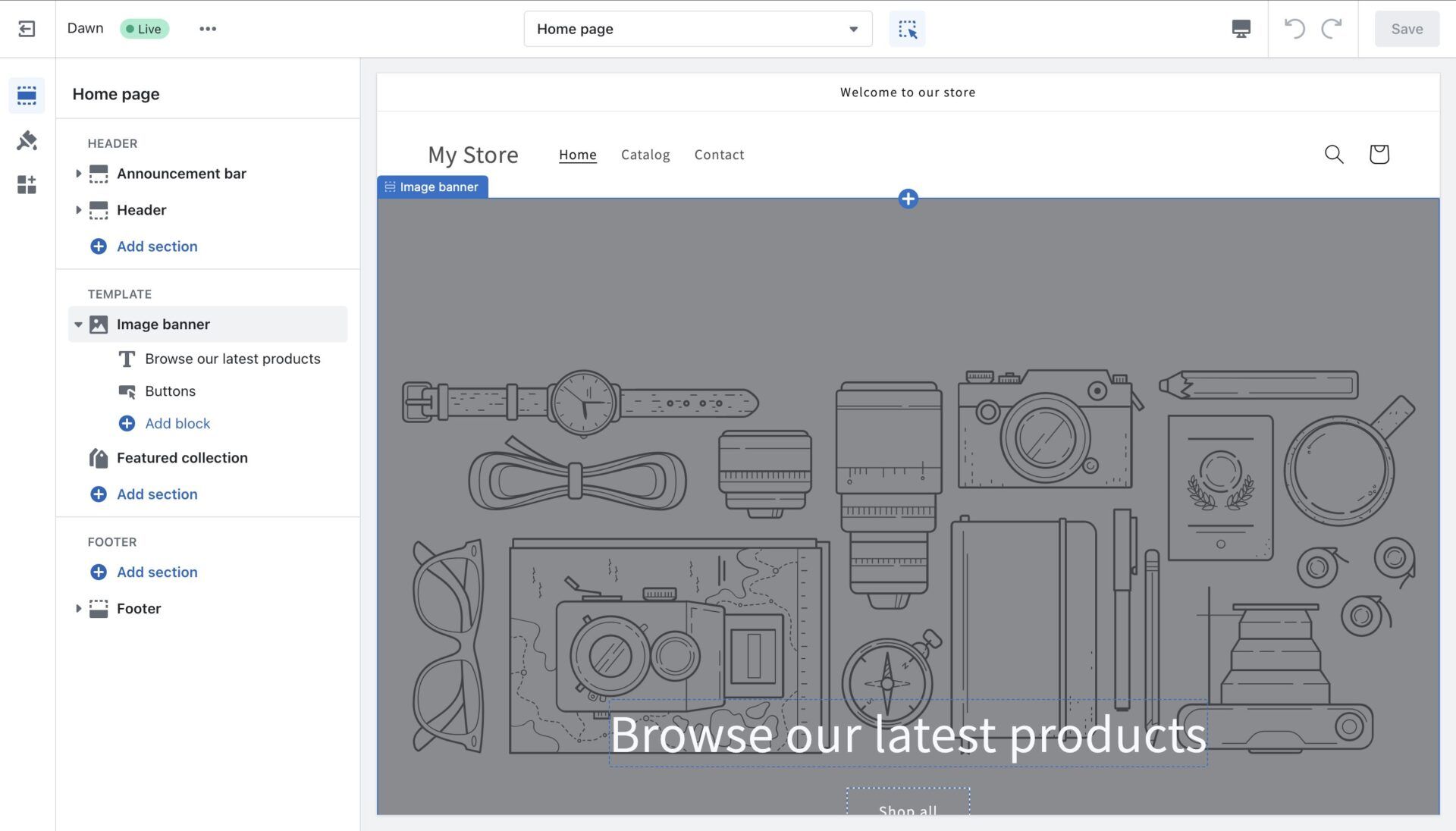Click the search magnifier in store preview
The image size is (1456, 831).
(x=1334, y=155)
